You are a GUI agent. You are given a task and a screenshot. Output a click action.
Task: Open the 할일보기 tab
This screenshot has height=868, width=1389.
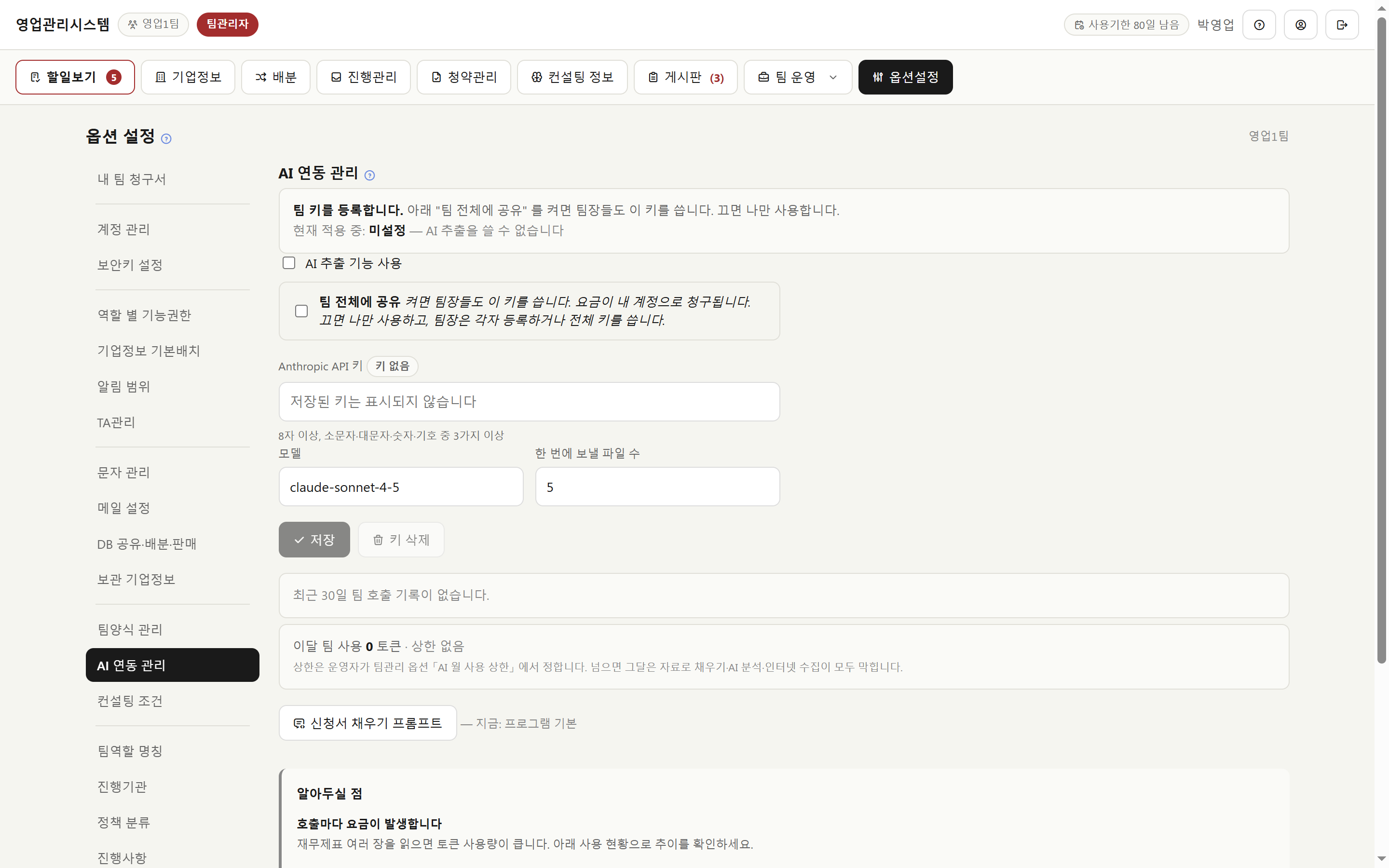point(75,77)
